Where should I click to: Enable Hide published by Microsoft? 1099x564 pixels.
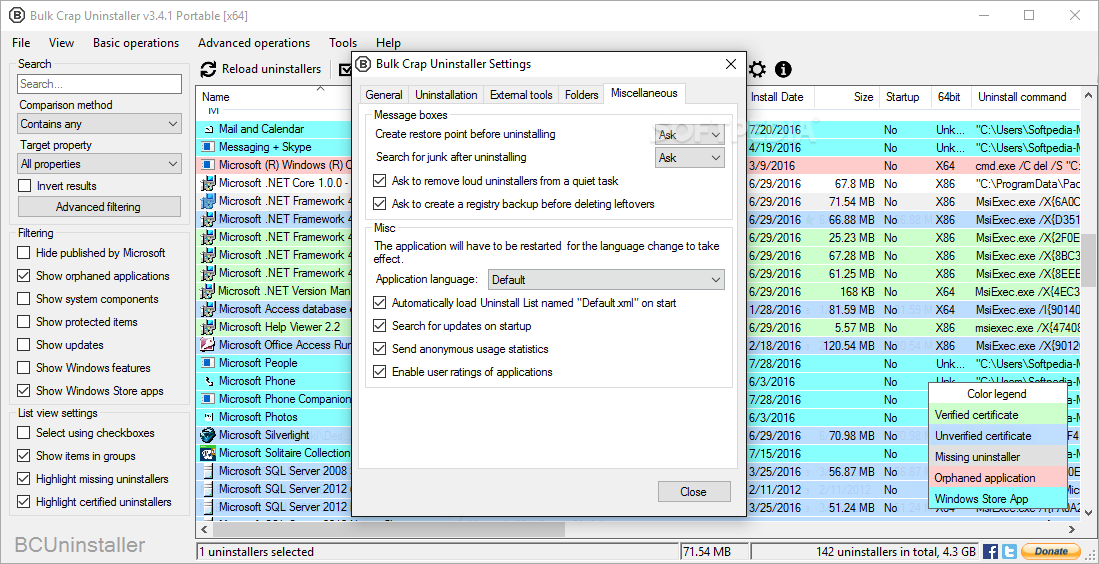(24, 253)
